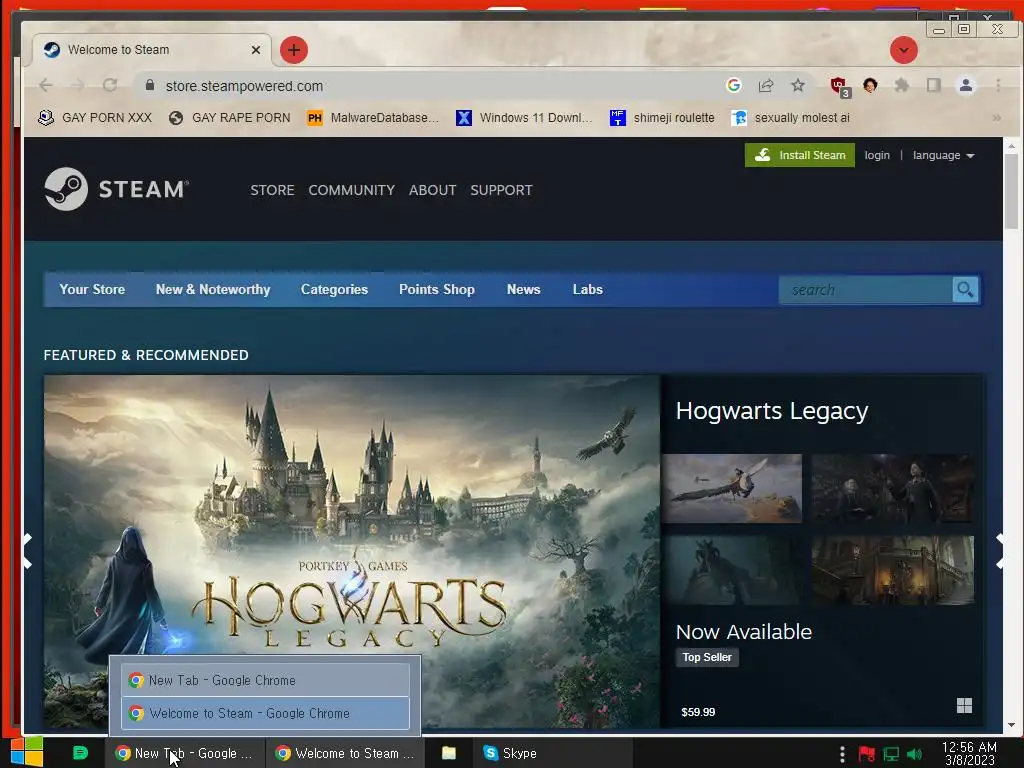Click the Google icon in the address bar
The width and height of the screenshot is (1024, 768).
[733, 85]
